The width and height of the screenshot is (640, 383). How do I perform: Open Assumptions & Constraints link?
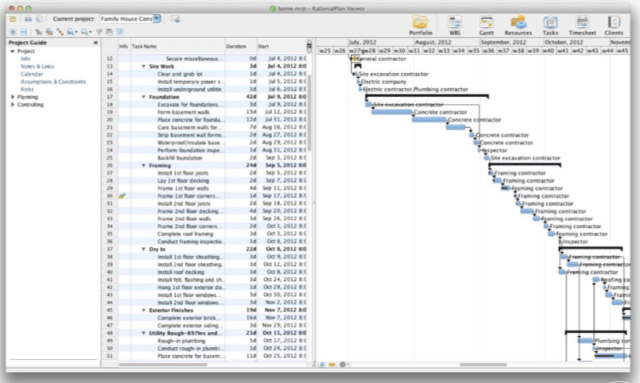point(53,82)
